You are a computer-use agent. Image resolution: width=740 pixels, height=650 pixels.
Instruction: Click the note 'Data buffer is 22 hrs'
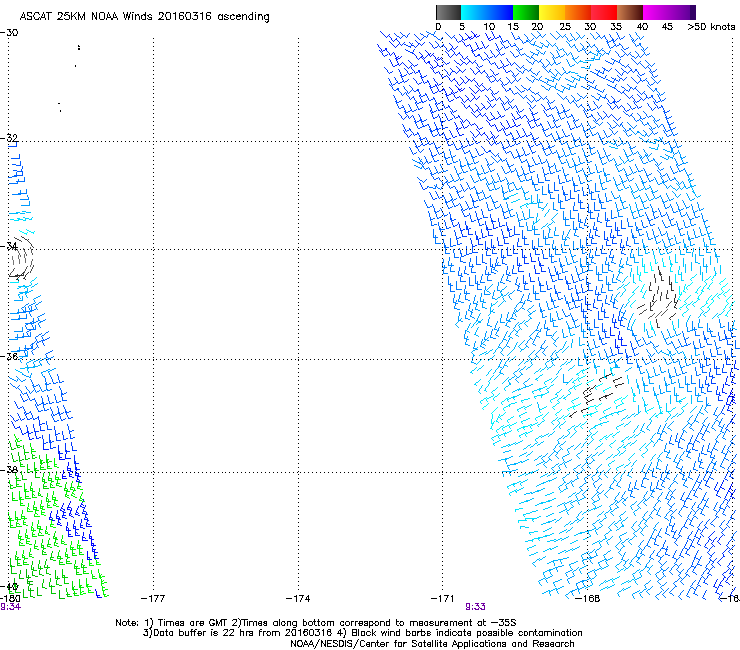(201, 633)
